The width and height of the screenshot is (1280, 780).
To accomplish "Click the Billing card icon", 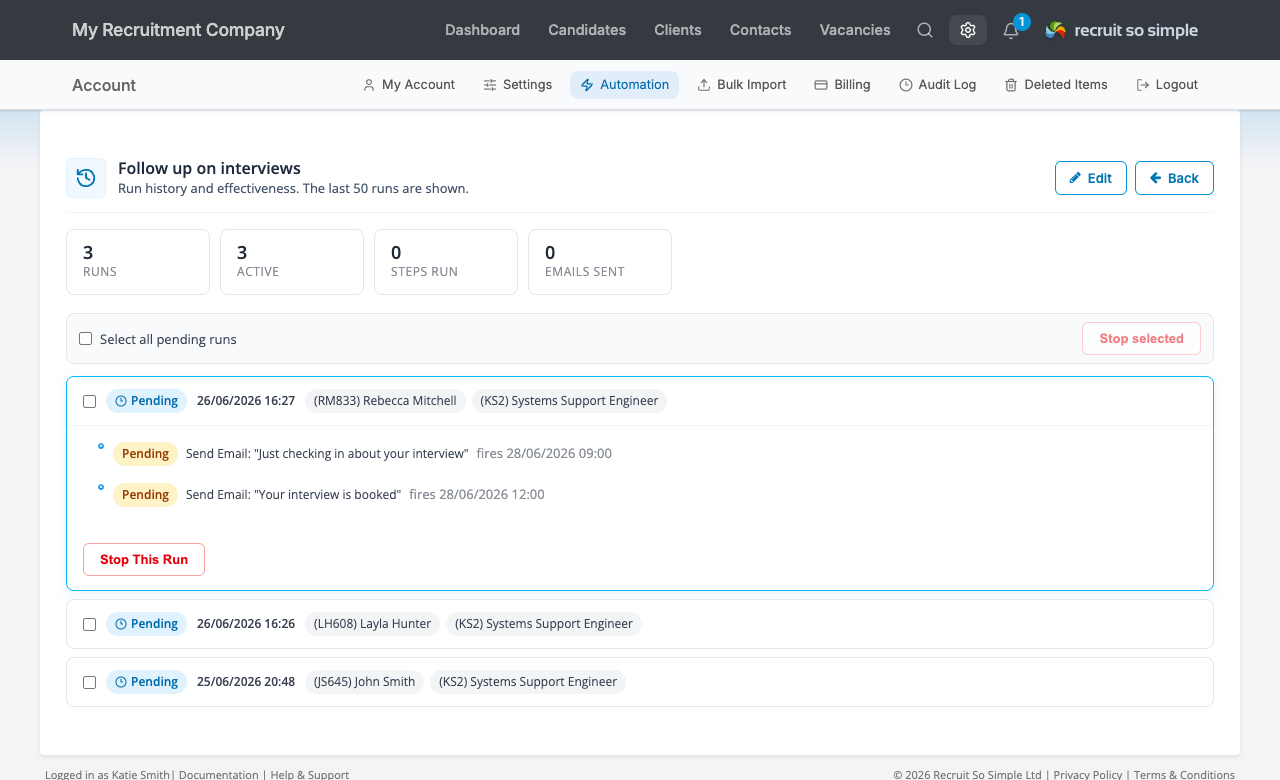I will pos(821,85).
